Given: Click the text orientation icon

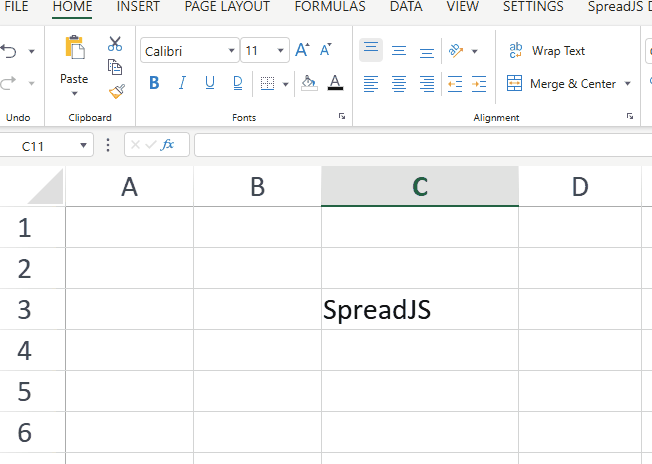Looking at the screenshot, I should point(456,51).
